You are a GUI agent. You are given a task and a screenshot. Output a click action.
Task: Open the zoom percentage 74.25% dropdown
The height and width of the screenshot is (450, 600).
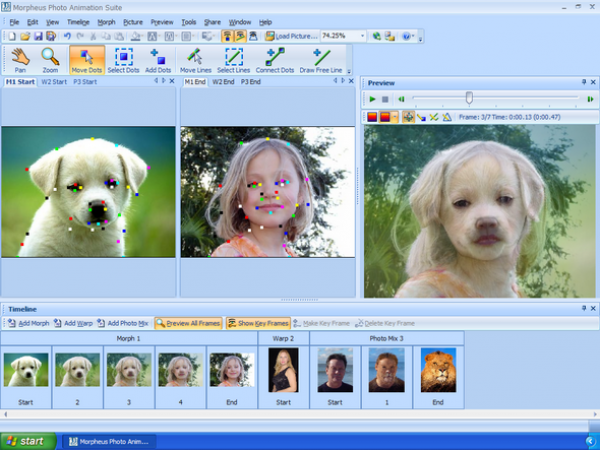tap(361, 36)
